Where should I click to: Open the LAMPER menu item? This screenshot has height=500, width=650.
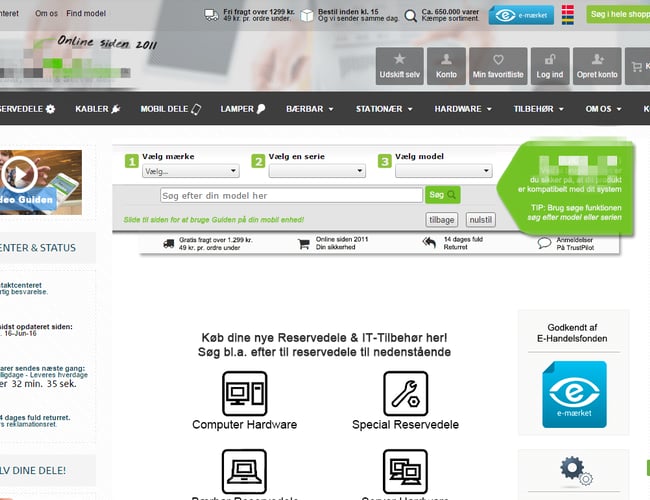pyautogui.click(x=243, y=109)
